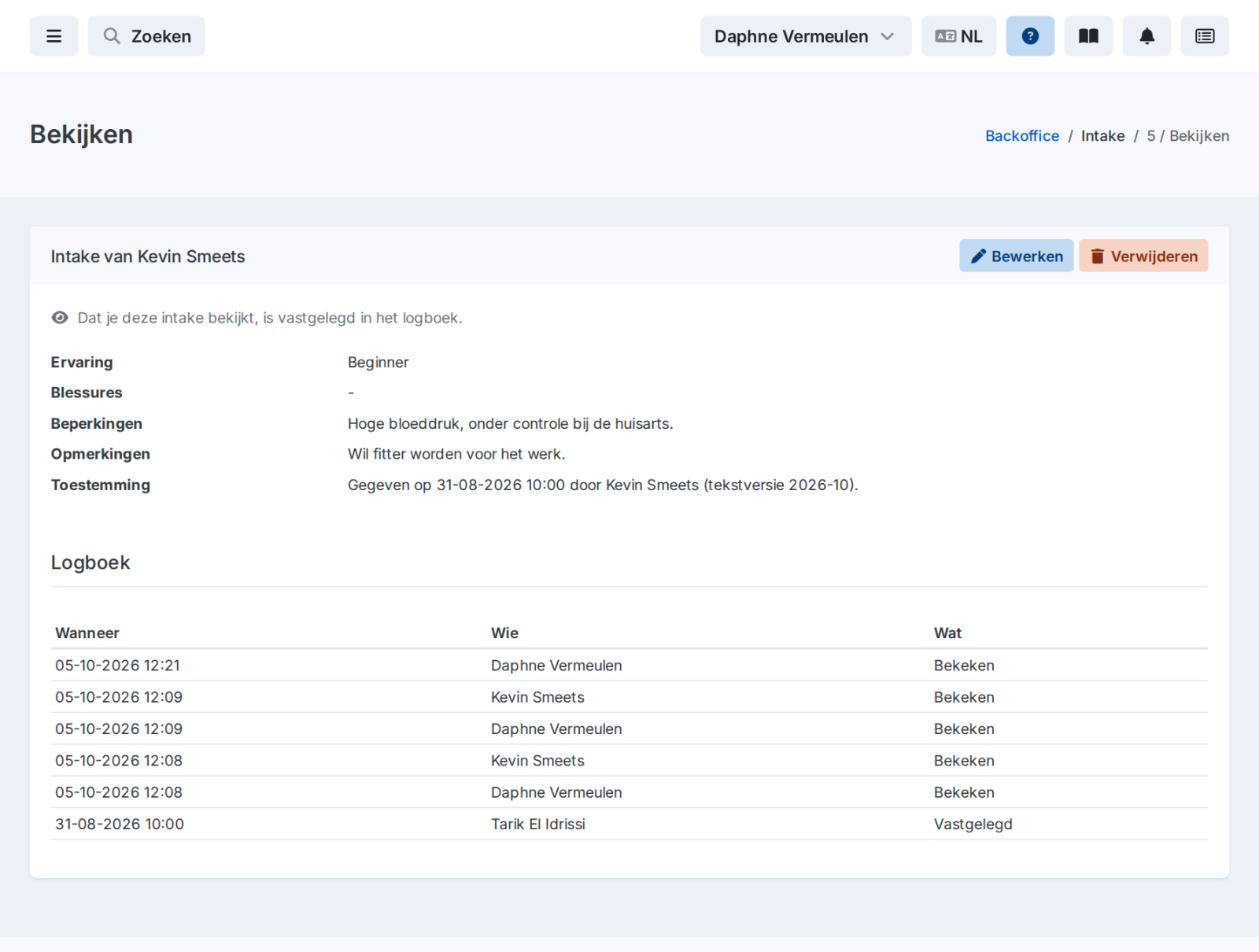Show notifications via the bell icon

1146,36
